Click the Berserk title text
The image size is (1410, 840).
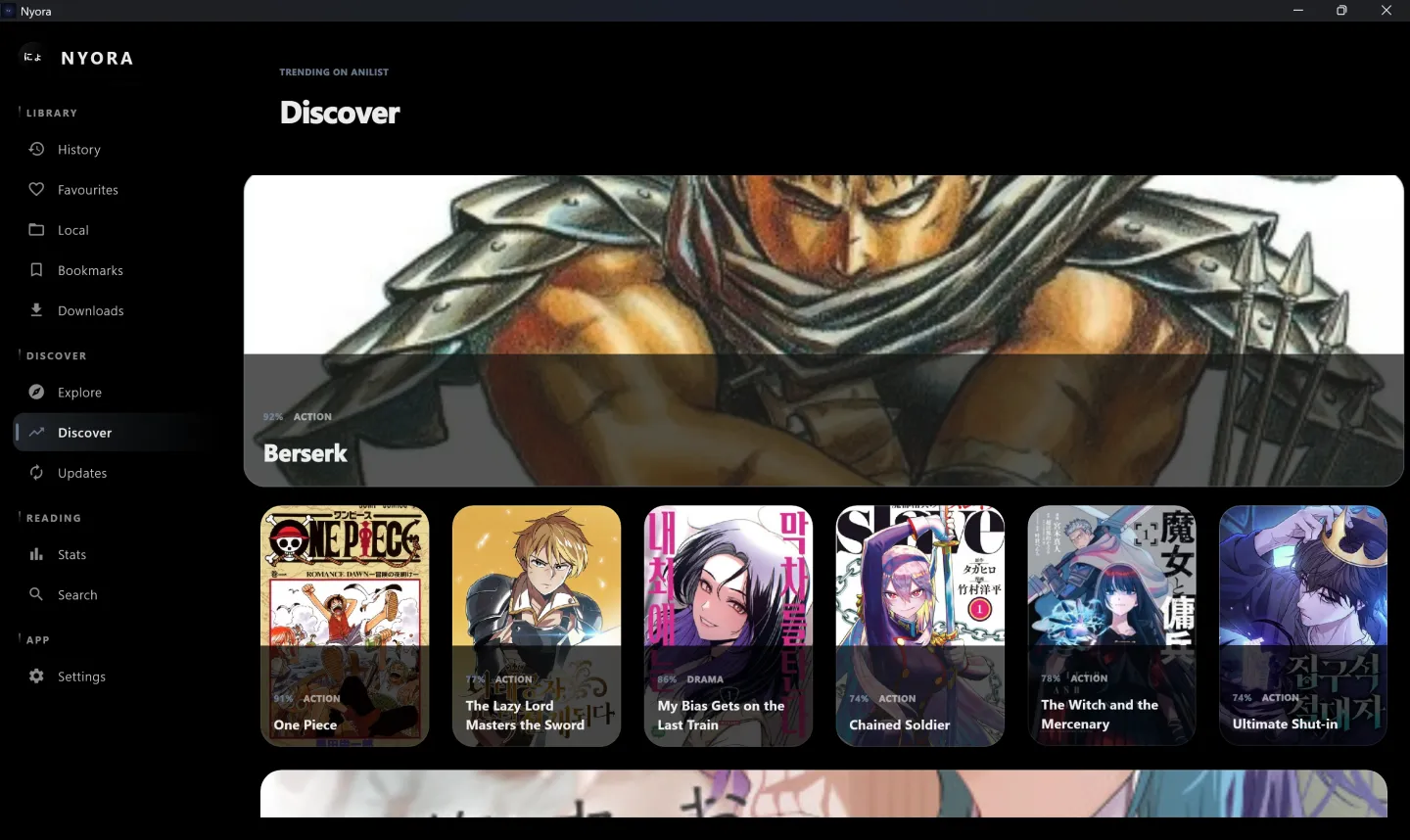[x=305, y=453]
